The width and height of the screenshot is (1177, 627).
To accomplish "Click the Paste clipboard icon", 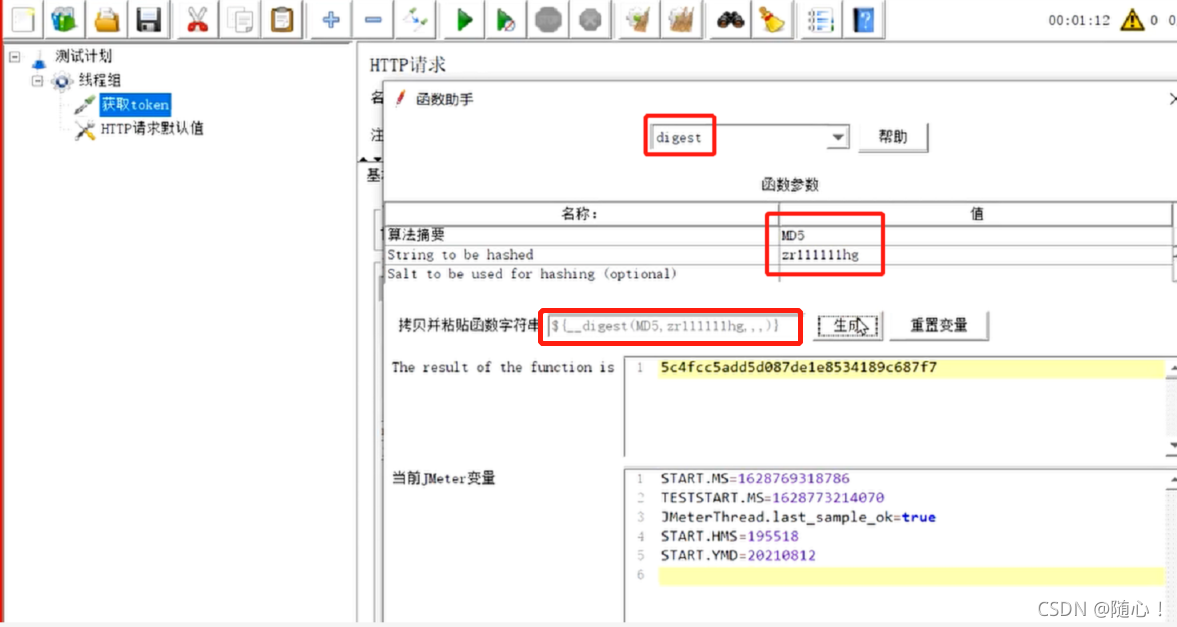I will [281, 19].
